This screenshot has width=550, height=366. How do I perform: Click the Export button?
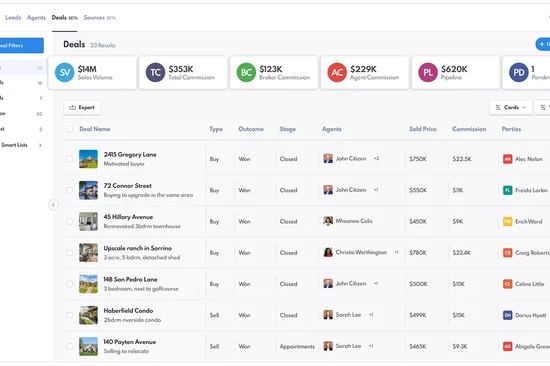(x=82, y=107)
